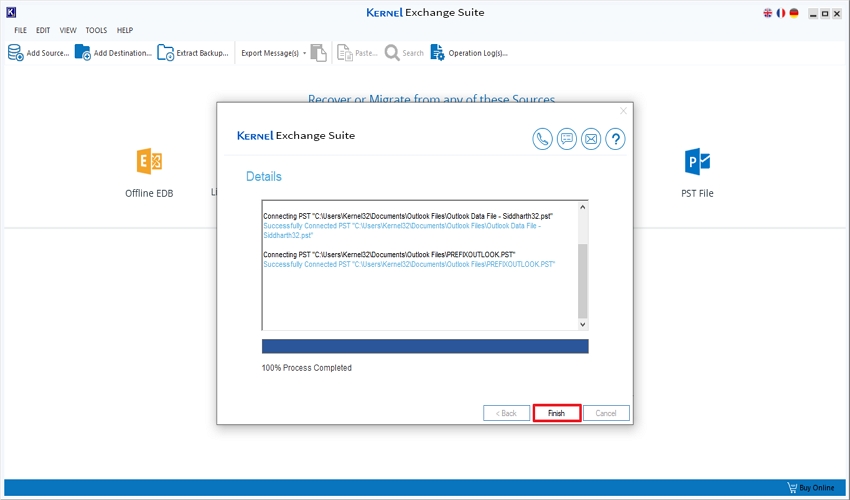Click the log scrollbar up arrow
The height and width of the screenshot is (500, 850).
point(583,207)
